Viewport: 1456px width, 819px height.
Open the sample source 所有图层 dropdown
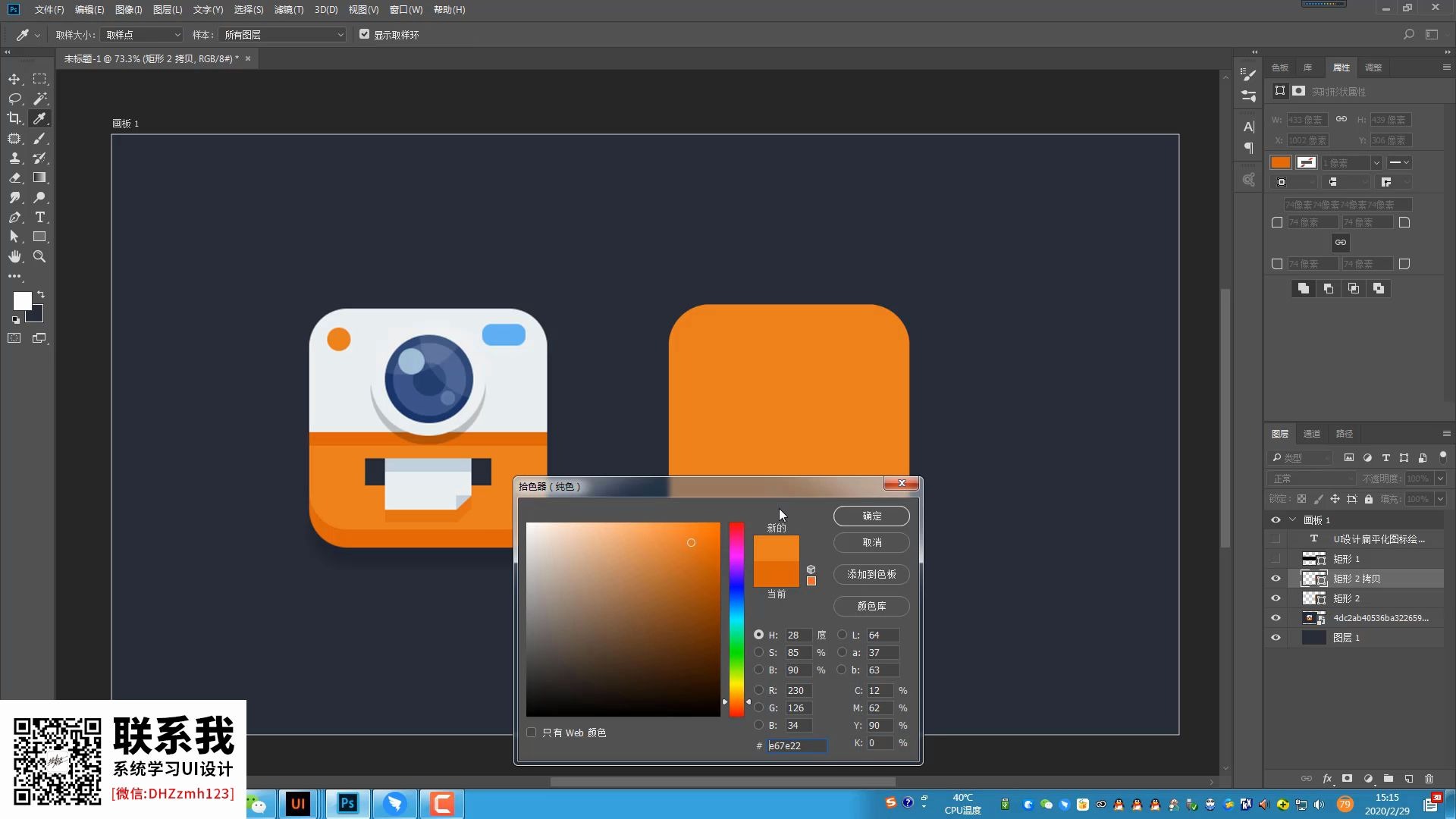pyautogui.click(x=282, y=35)
